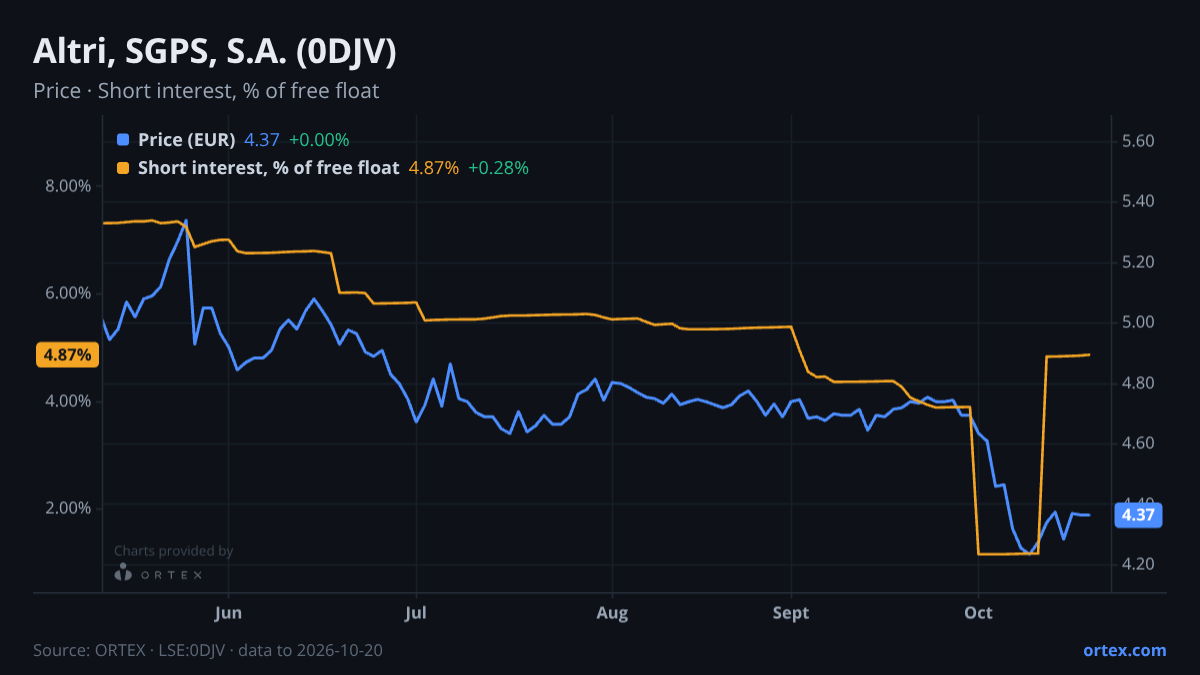The image size is (1200, 675).
Task: Click the 4.80 right axis label
Action: click(x=1139, y=383)
